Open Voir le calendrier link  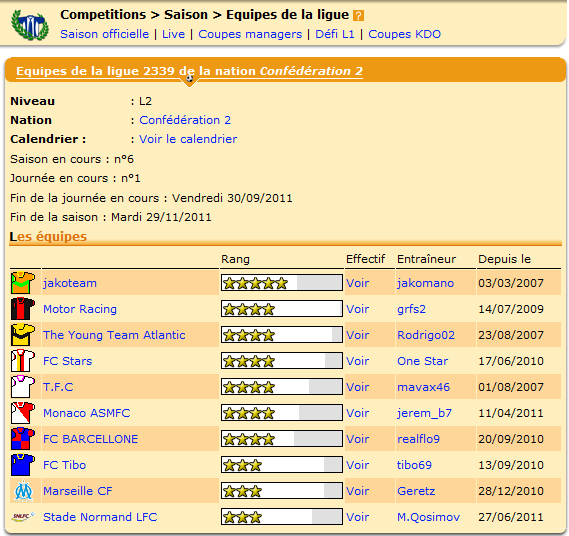pyautogui.click(x=188, y=139)
